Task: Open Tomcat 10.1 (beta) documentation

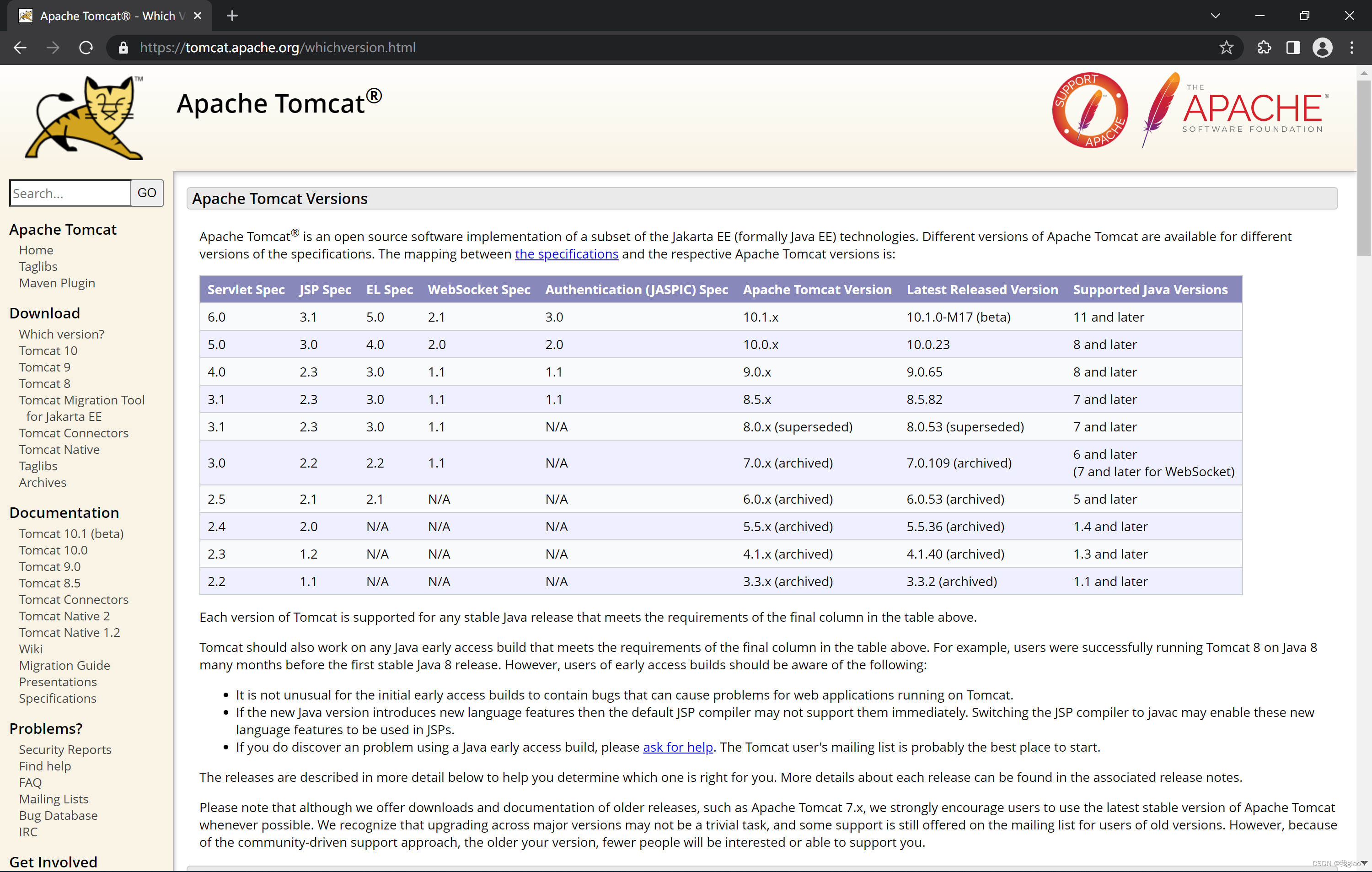Action: 71,535
